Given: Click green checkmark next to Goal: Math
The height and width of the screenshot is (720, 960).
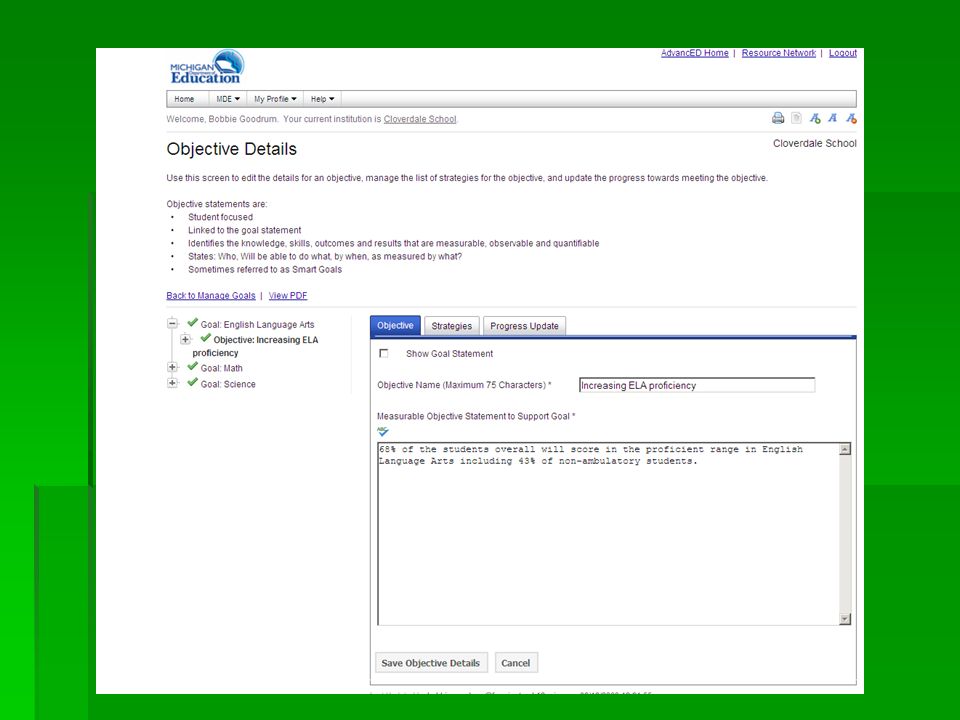Looking at the screenshot, I should (192, 366).
